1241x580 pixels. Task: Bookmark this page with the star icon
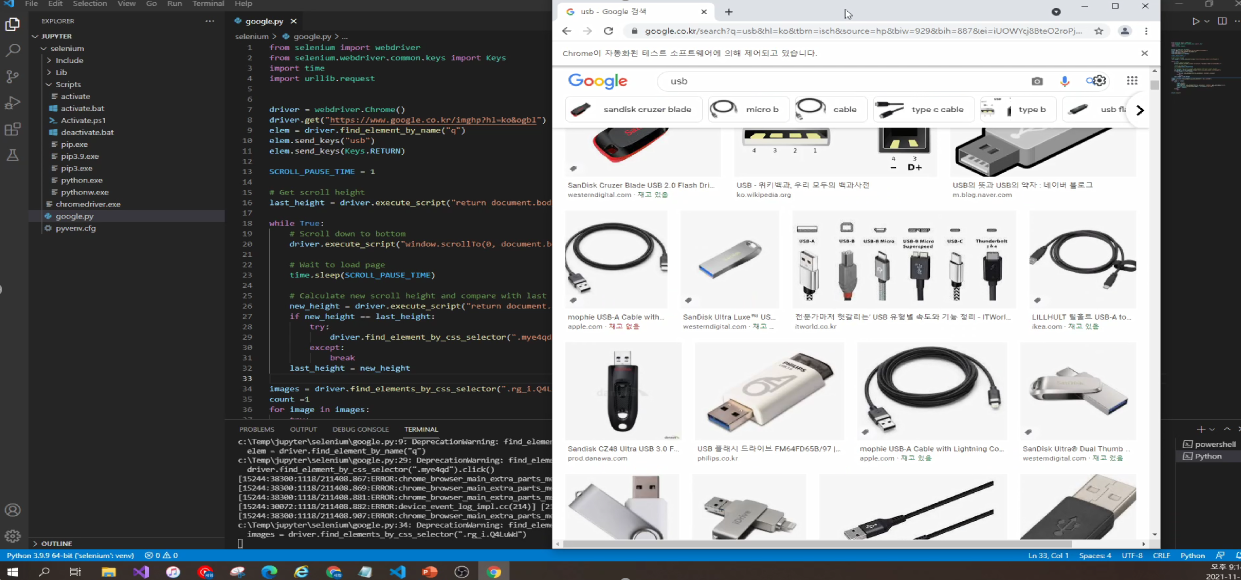pos(1099,31)
